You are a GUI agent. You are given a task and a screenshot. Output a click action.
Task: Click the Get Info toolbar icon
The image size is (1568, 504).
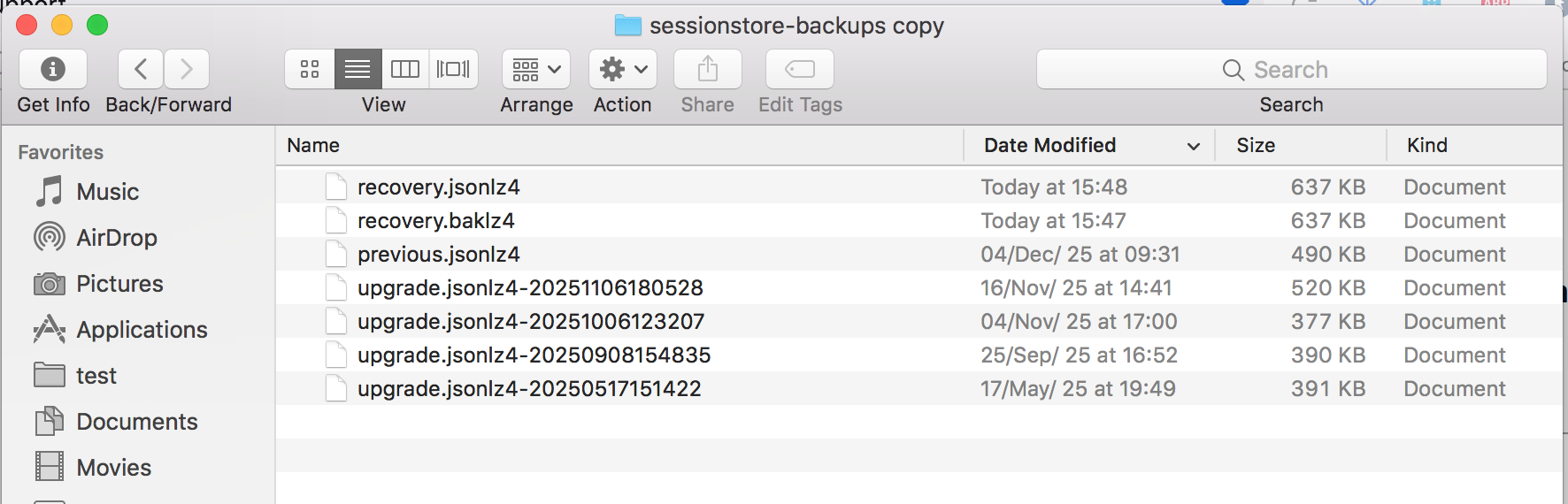click(x=53, y=69)
